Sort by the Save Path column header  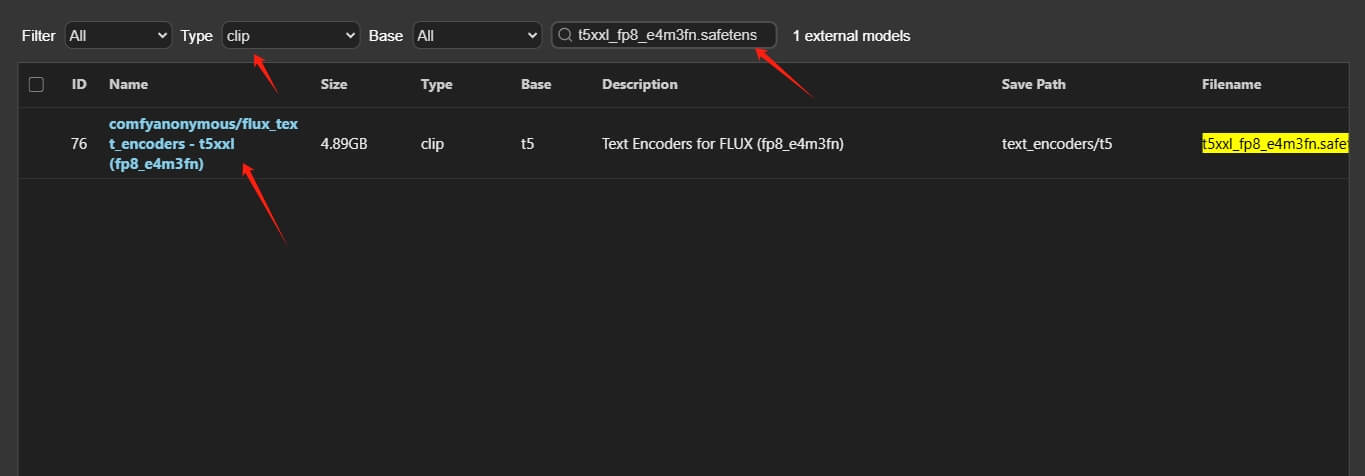pyautogui.click(x=1033, y=84)
